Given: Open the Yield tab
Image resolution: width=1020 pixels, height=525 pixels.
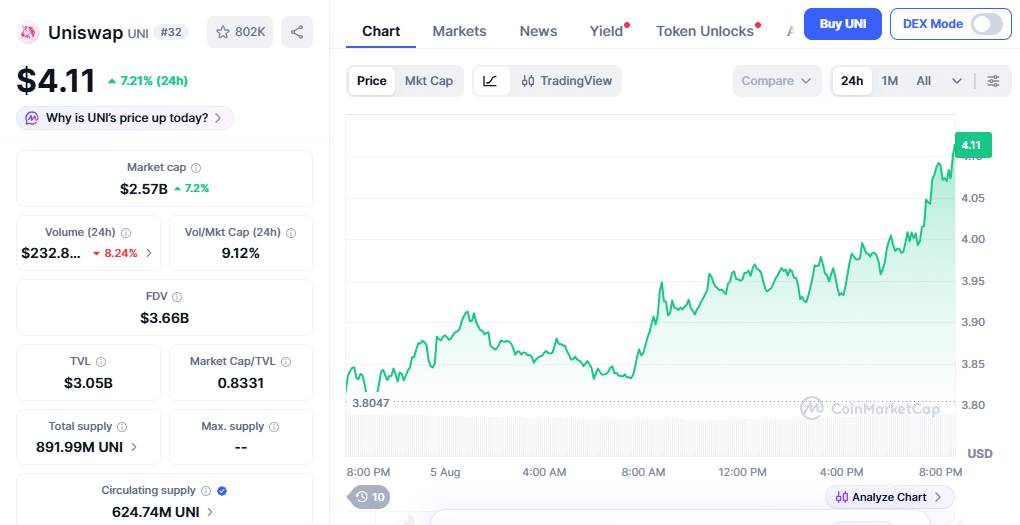Looking at the screenshot, I should click(606, 31).
